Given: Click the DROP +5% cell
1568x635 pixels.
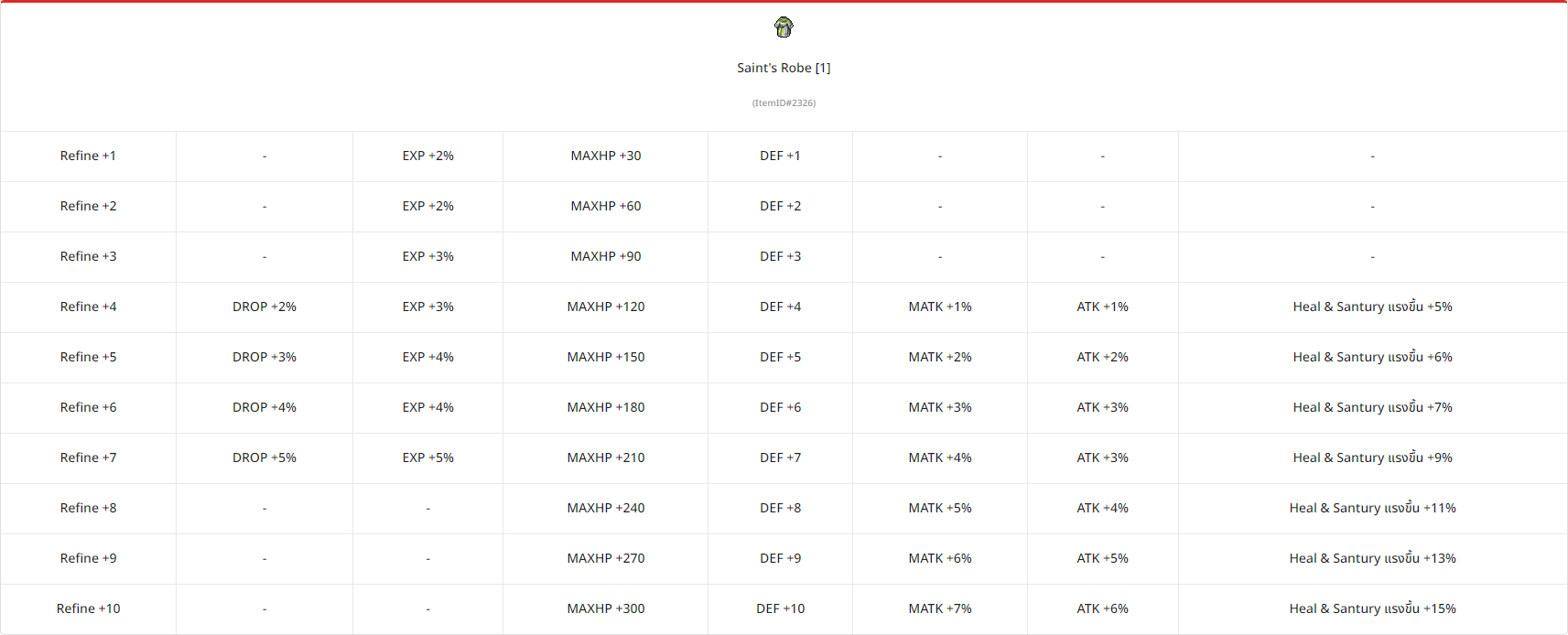Looking at the screenshot, I should 265,458.
